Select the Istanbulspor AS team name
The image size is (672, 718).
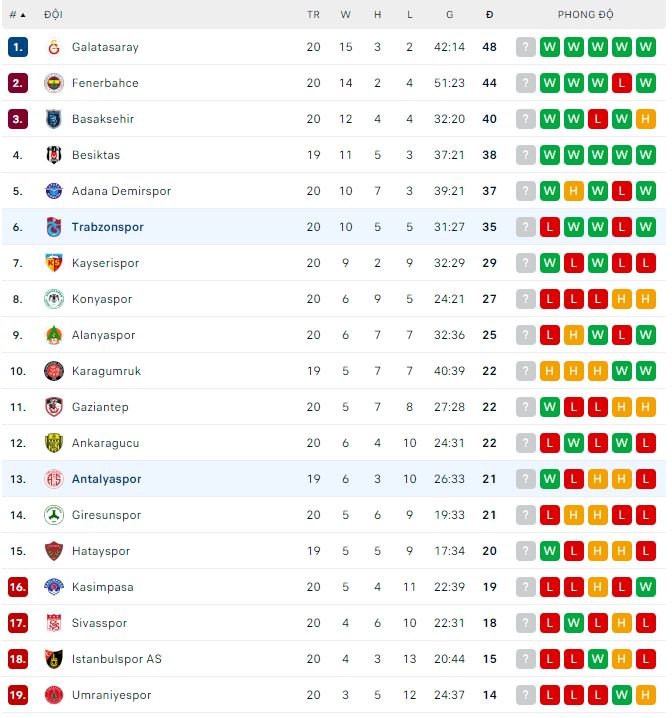[x=116, y=659]
